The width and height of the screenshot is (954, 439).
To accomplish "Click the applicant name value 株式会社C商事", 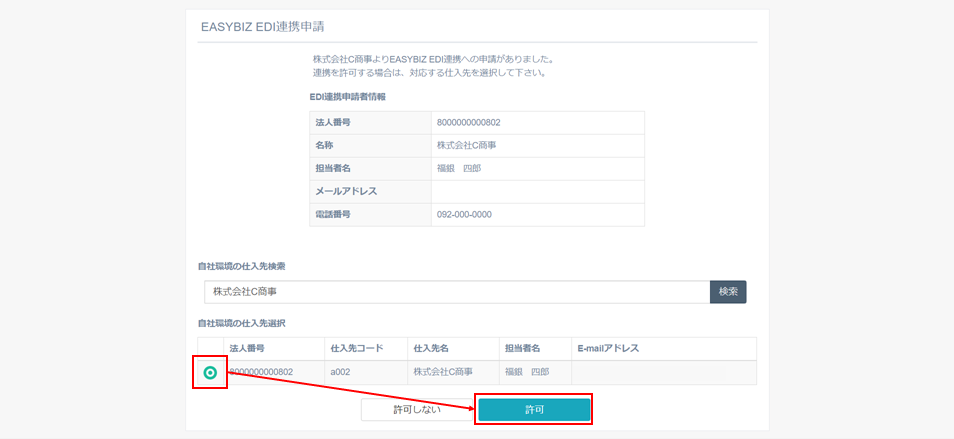I will pyautogui.click(x=467, y=145).
